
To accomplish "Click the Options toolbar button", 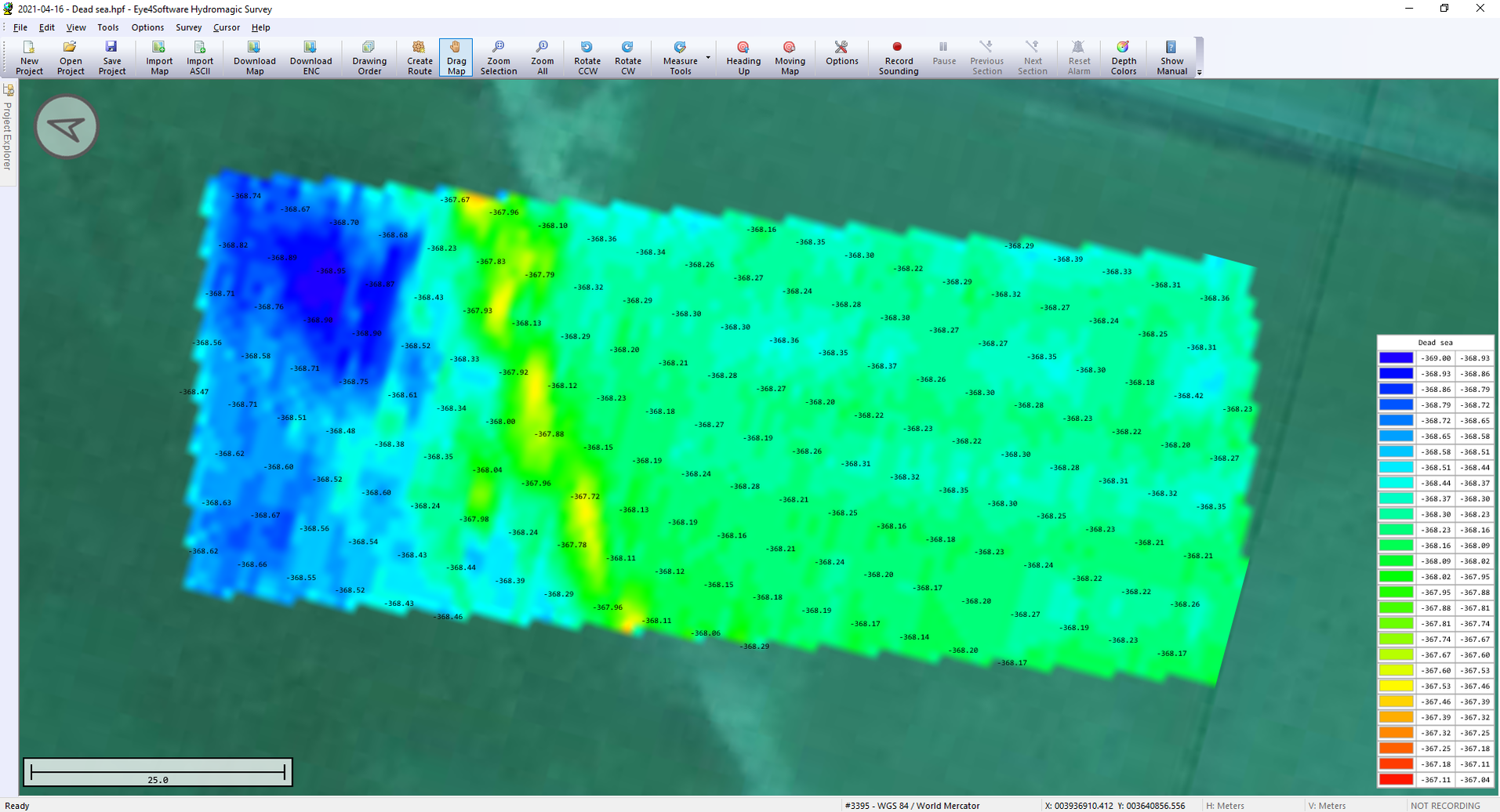I will pyautogui.click(x=841, y=58).
